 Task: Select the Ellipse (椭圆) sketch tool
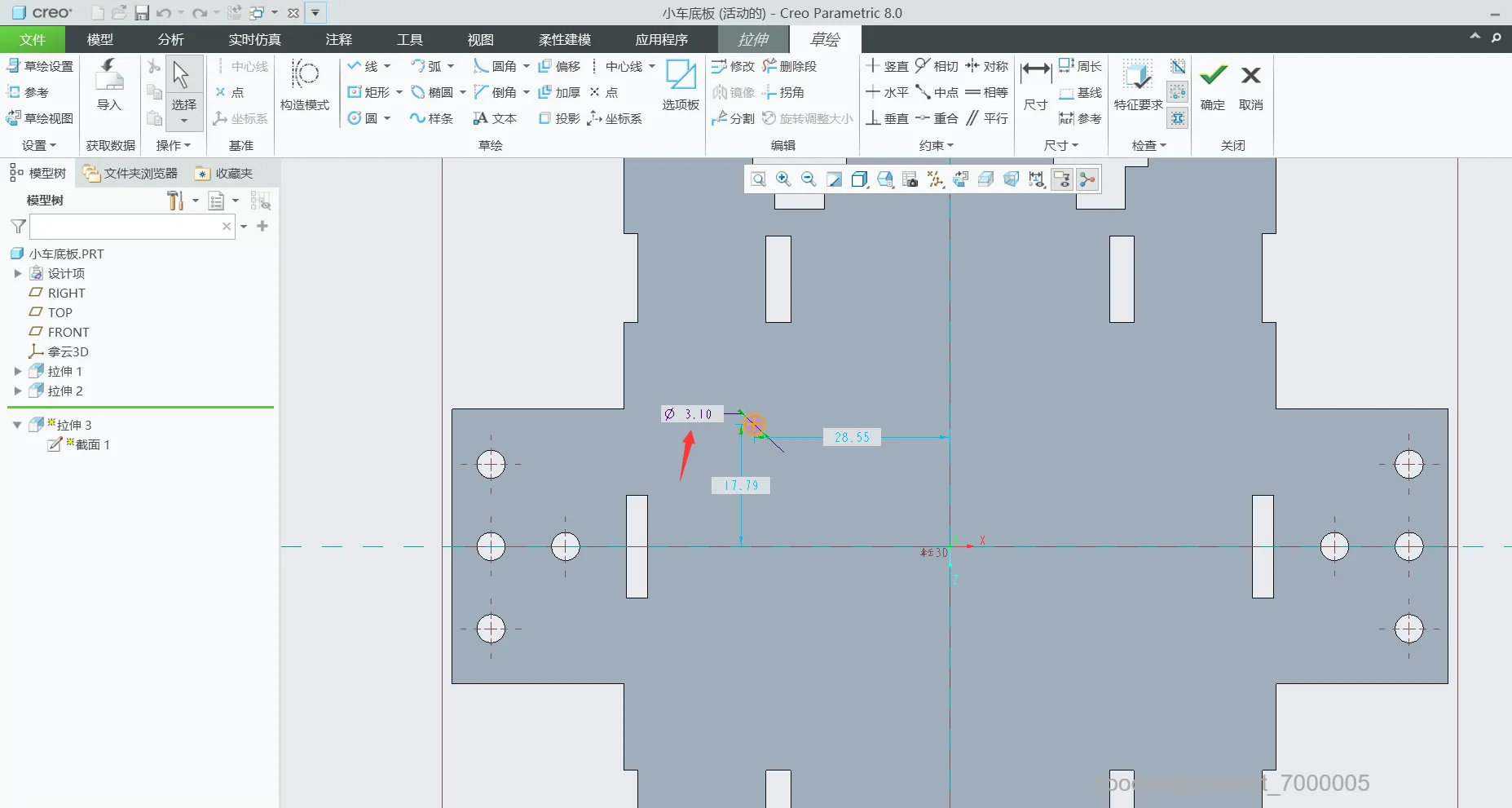[433, 92]
